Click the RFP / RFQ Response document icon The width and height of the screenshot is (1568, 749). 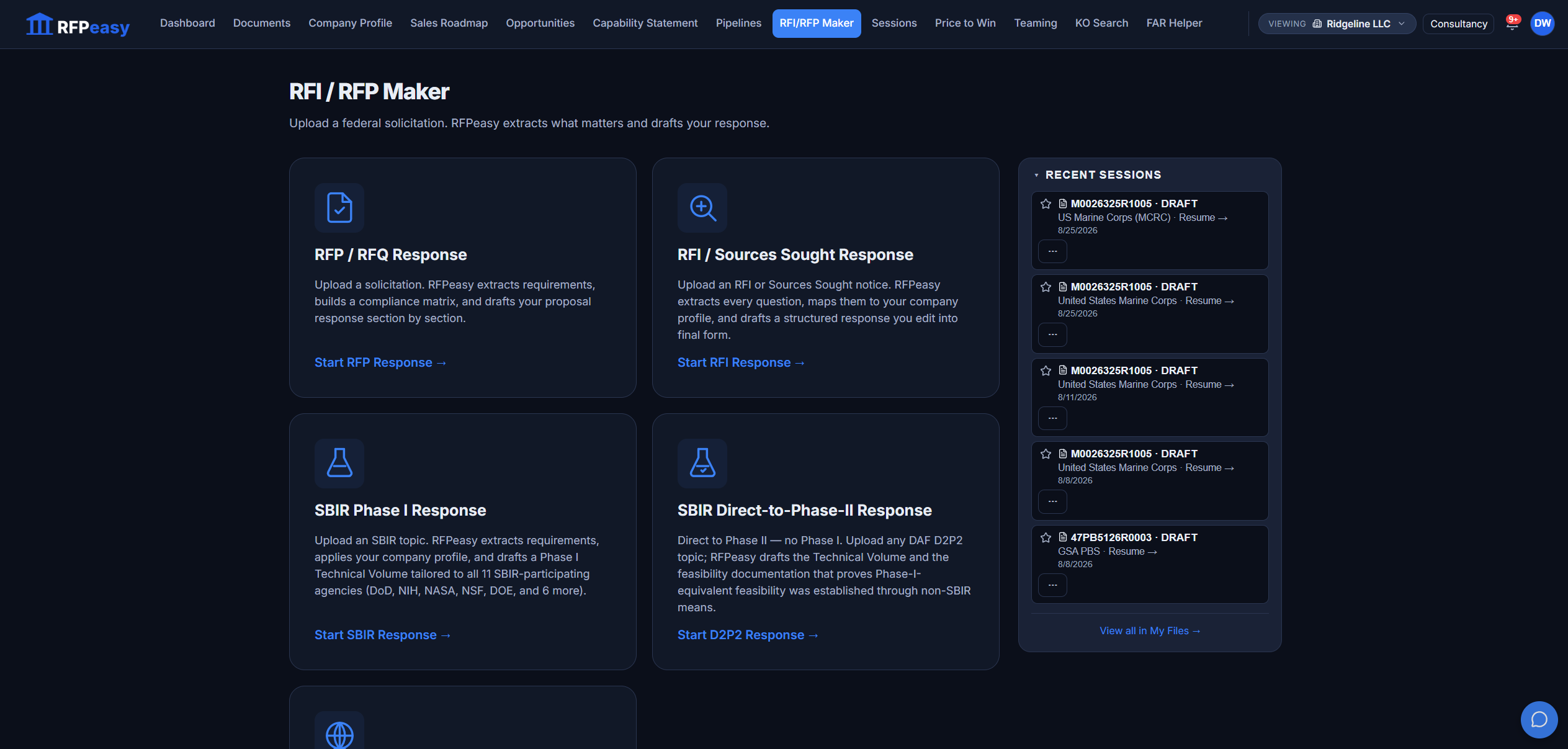[x=339, y=207]
